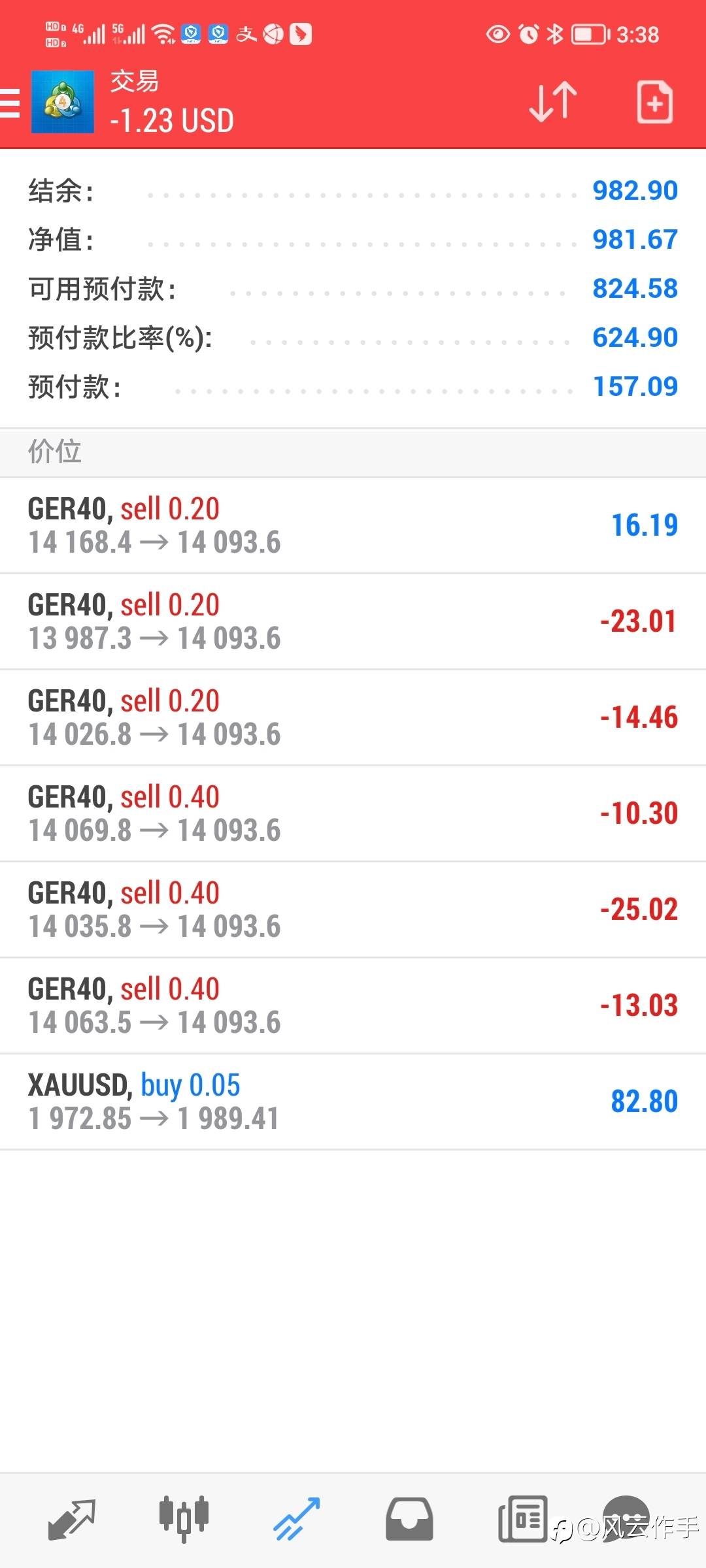Select the blue Trade tab icon
706x1568 pixels.
tap(296, 1518)
